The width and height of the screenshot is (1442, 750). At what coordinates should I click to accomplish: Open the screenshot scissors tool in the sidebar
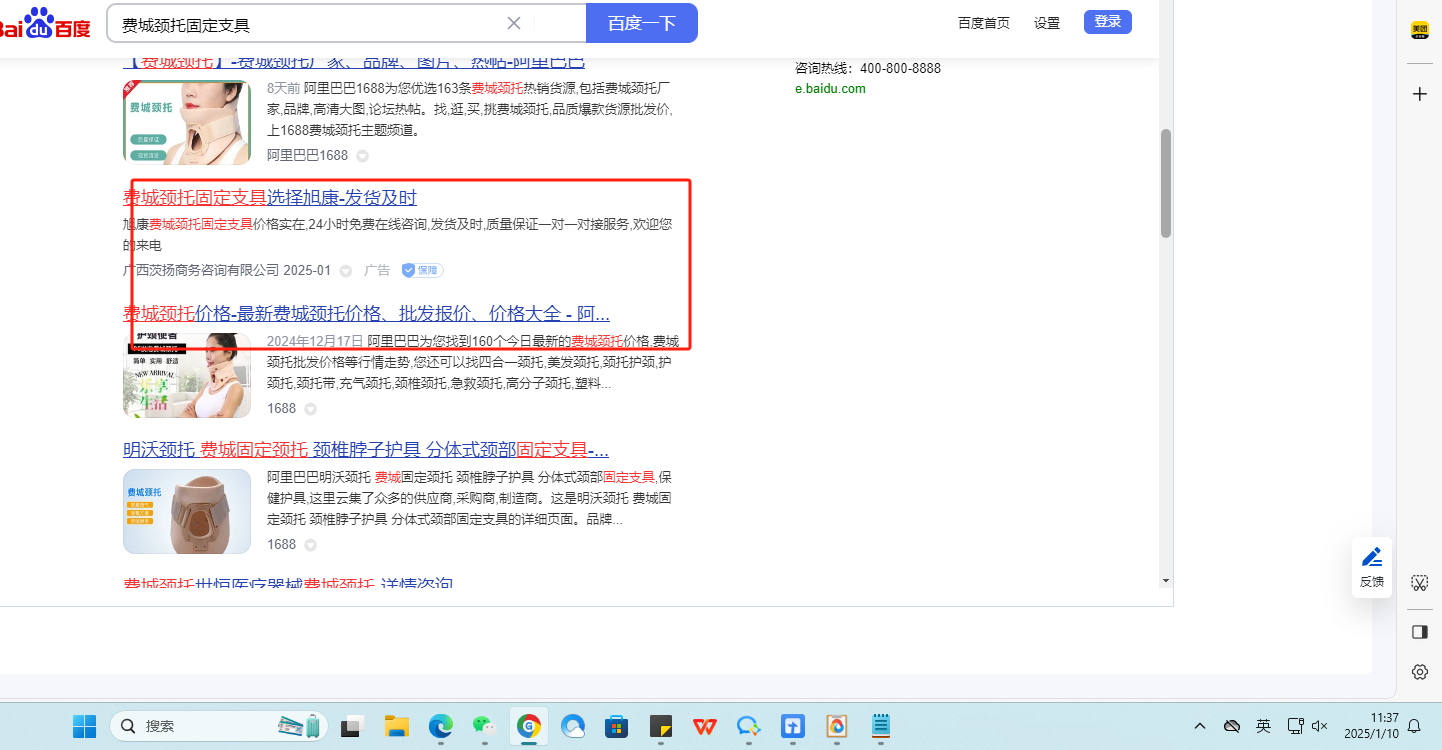pos(1419,582)
